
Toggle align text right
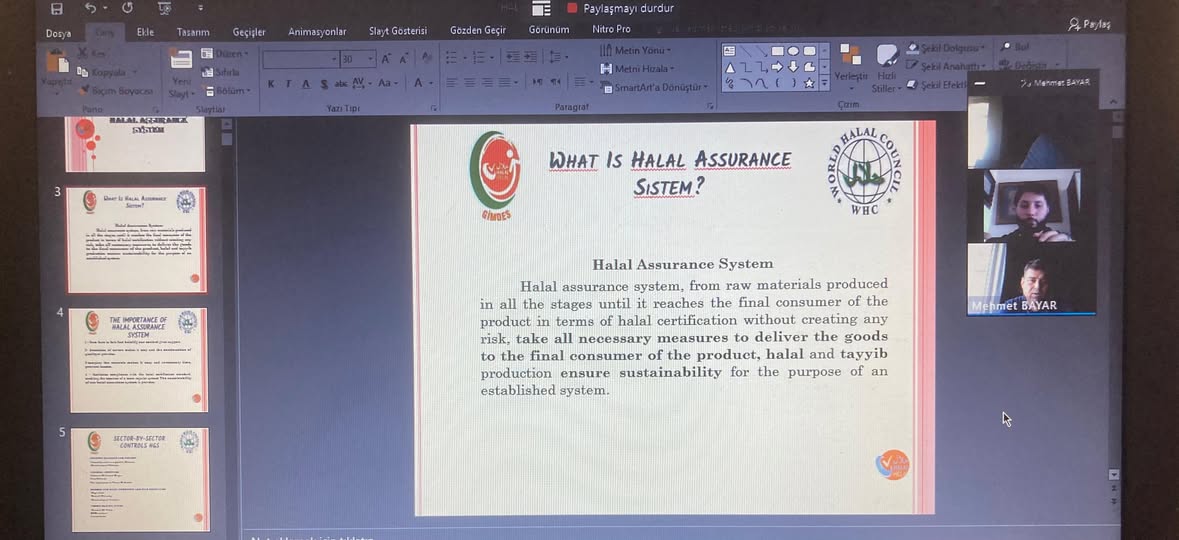tap(486, 82)
